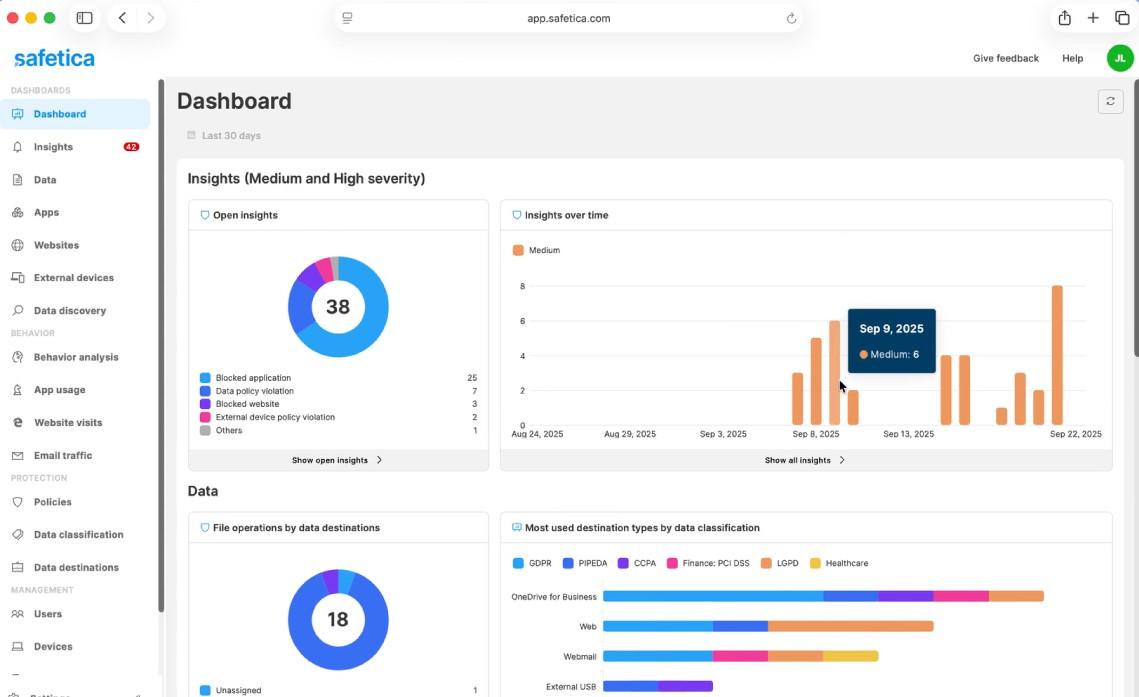Open the Last 30 days date filter
The width and height of the screenshot is (1139, 697).
[x=224, y=135]
